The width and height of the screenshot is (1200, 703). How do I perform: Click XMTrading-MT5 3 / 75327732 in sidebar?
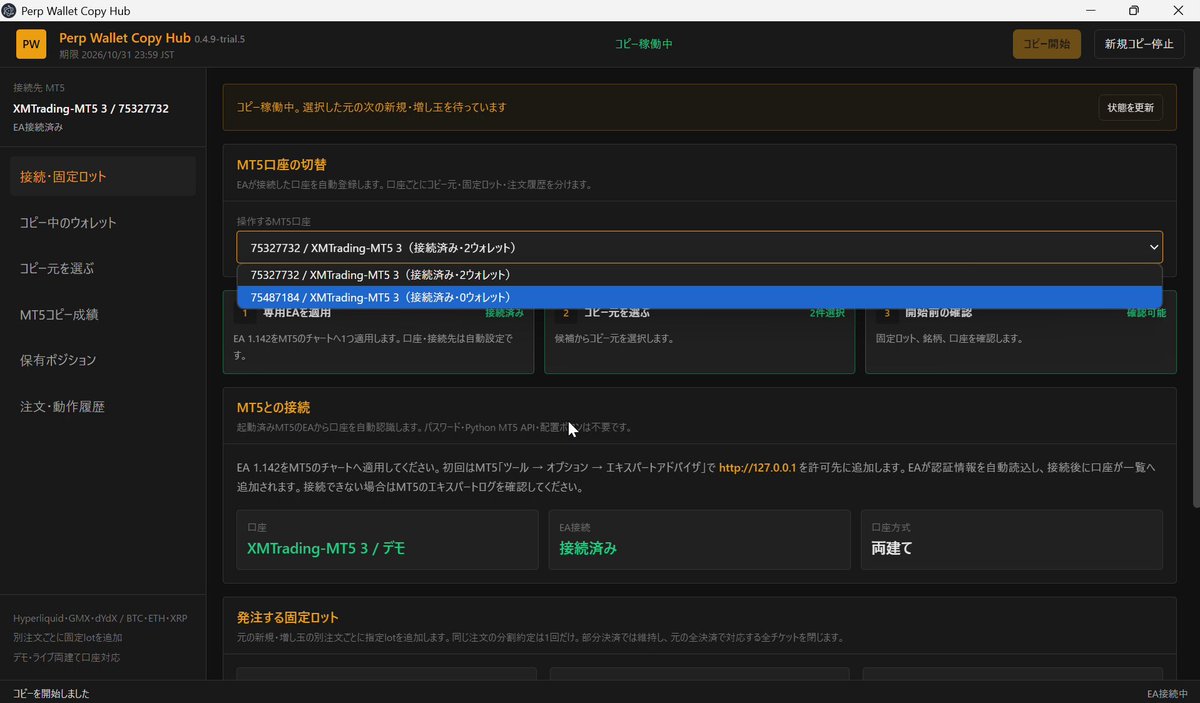coord(91,108)
